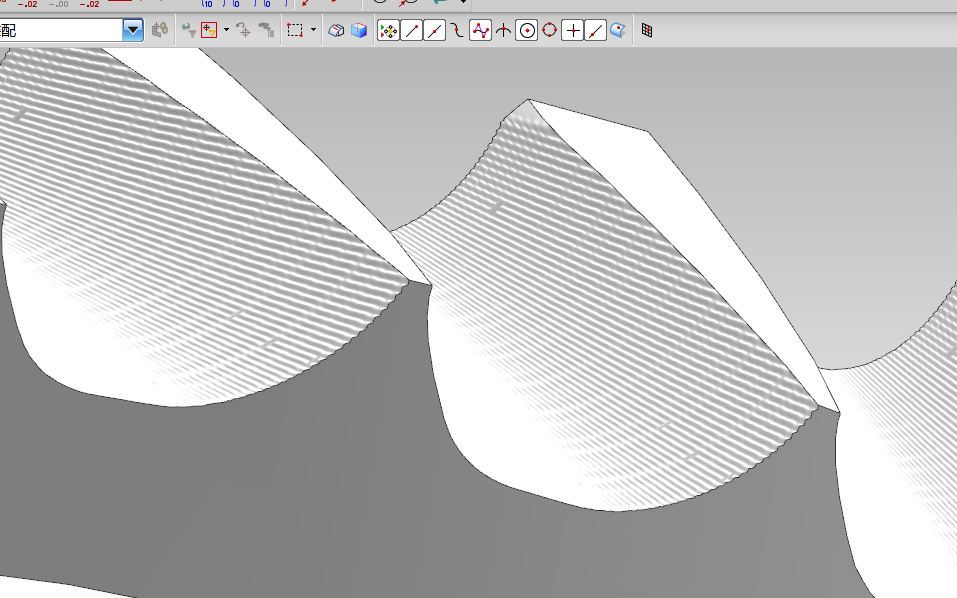Viewport: 957px width, 598px height.
Task: Toggle the Control Point snap
Action: (x=457, y=30)
